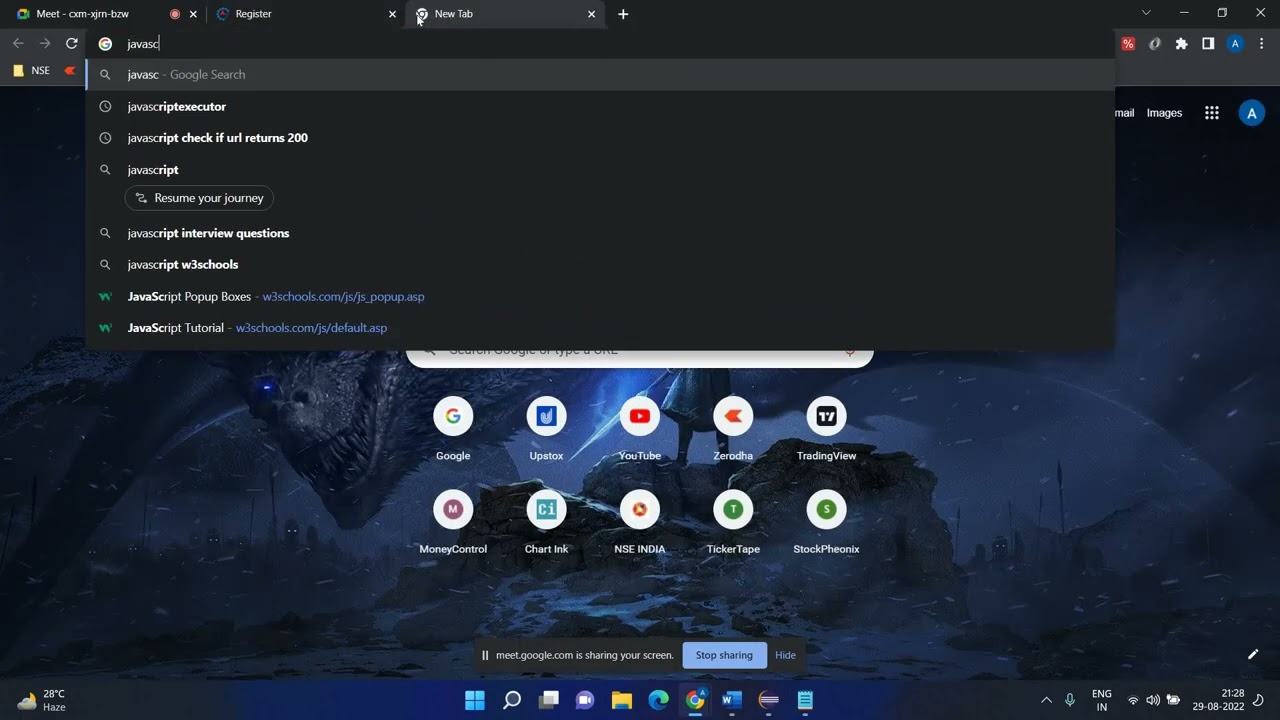This screenshot has height=720, width=1280.
Task: Open the red arrow bookmark beside NSE
Action: [69, 71]
